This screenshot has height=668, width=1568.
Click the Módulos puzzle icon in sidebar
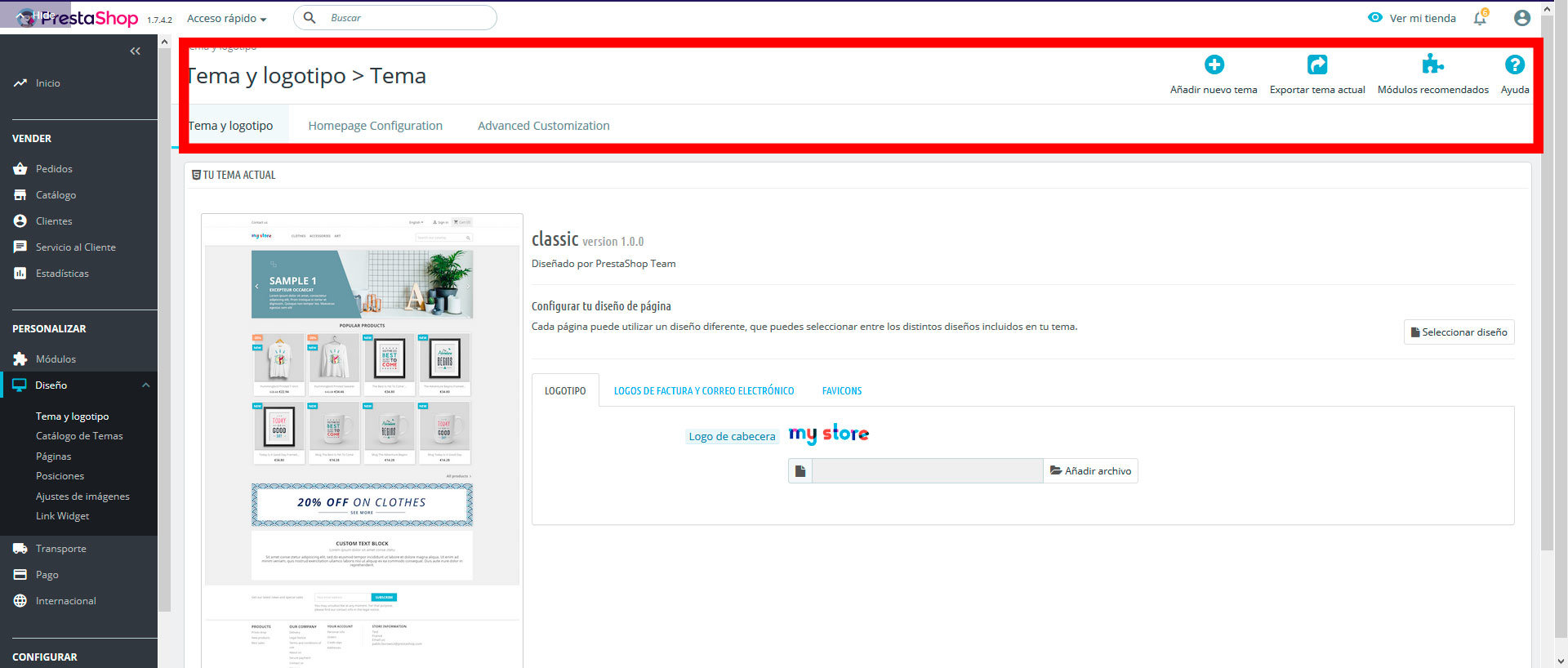(20, 359)
